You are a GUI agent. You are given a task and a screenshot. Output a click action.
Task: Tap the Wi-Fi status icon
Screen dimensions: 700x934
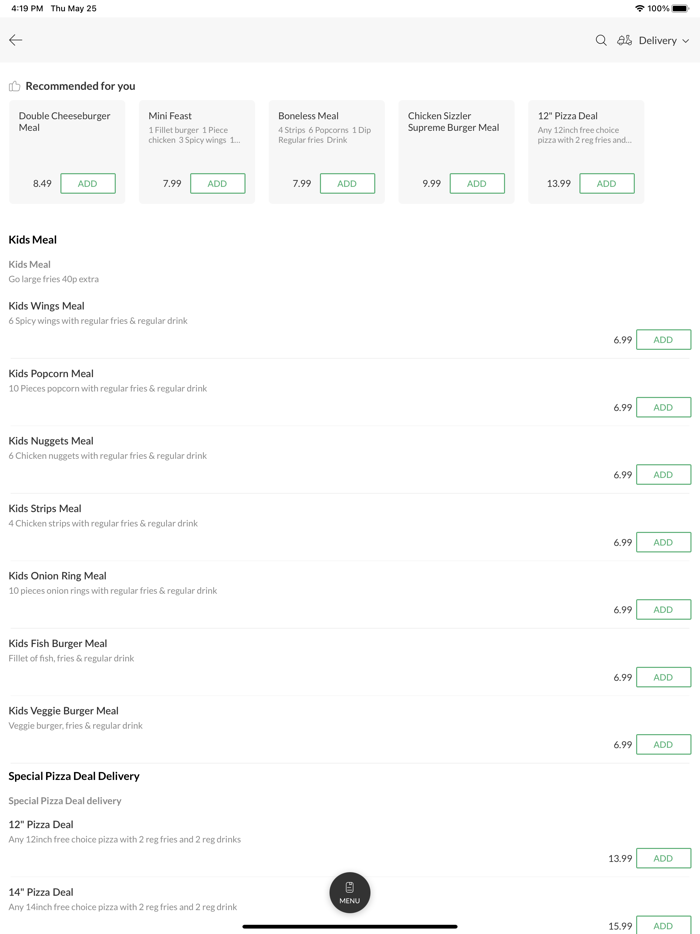(639, 8)
